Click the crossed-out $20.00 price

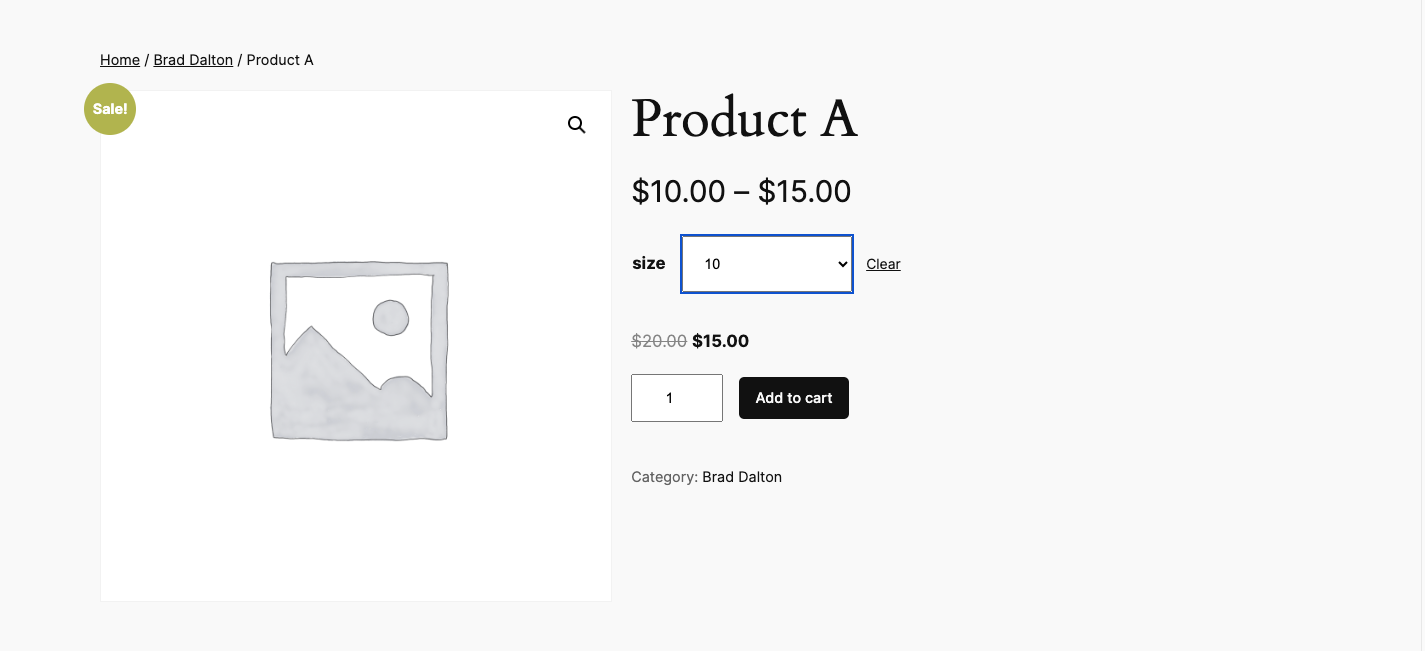pos(659,341)
